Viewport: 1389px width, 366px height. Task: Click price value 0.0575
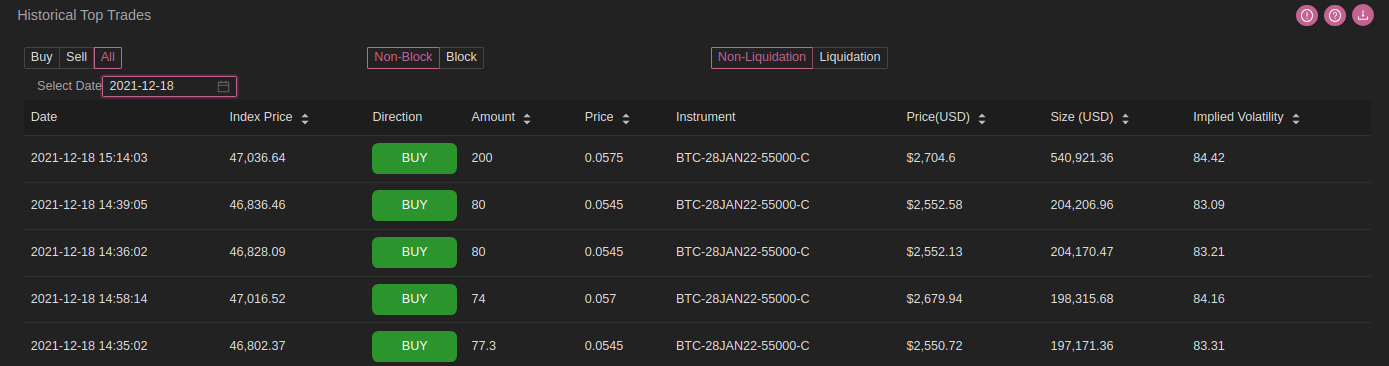click(604, 158)
